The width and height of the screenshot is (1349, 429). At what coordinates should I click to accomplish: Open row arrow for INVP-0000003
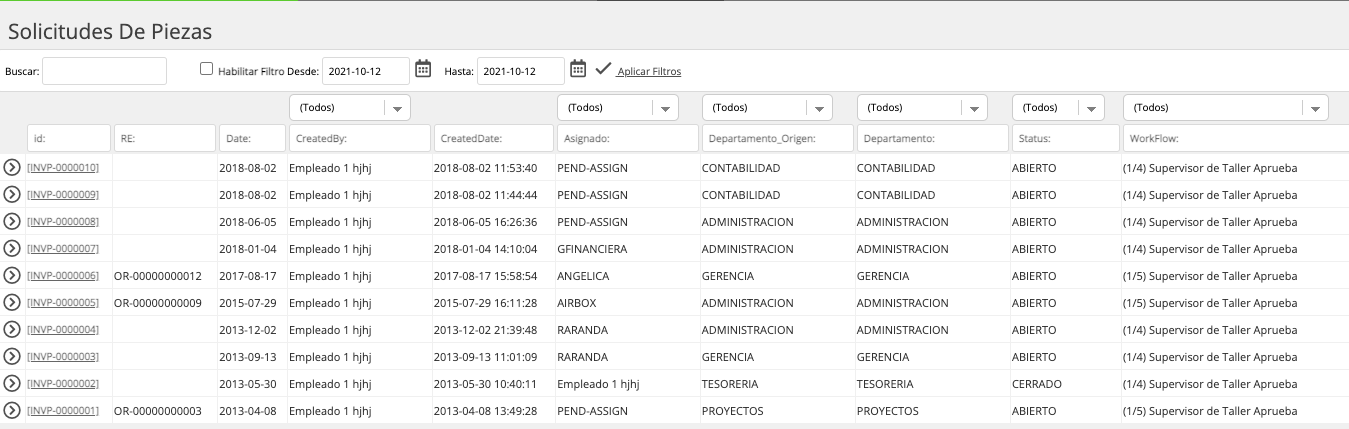click(12, 357)
